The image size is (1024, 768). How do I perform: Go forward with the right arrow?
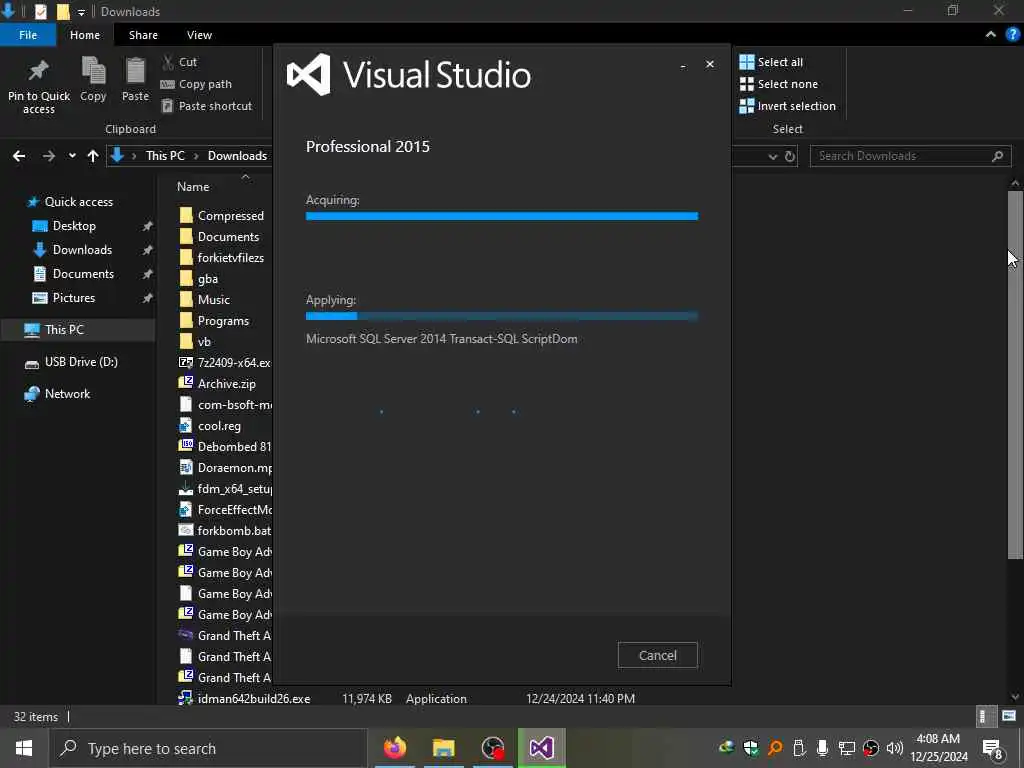pyautogui.click(x=49, y=156)
